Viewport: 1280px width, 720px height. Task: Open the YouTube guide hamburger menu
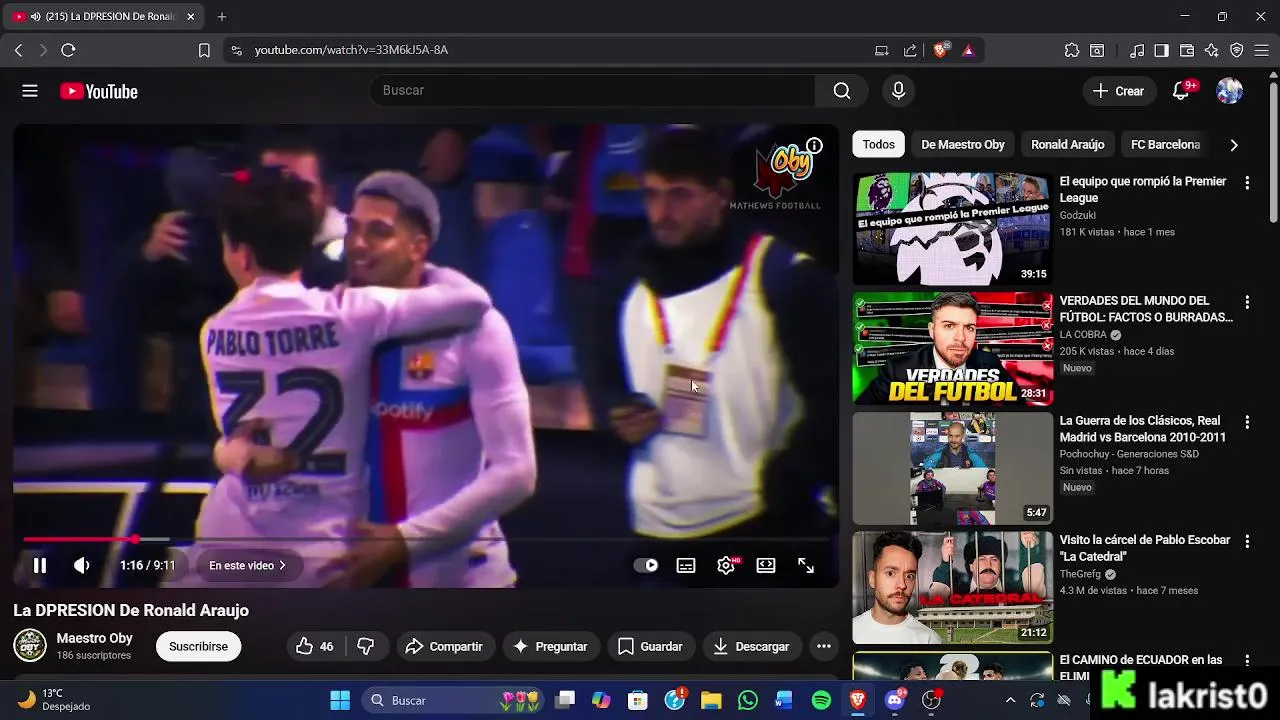coord(30,91)
